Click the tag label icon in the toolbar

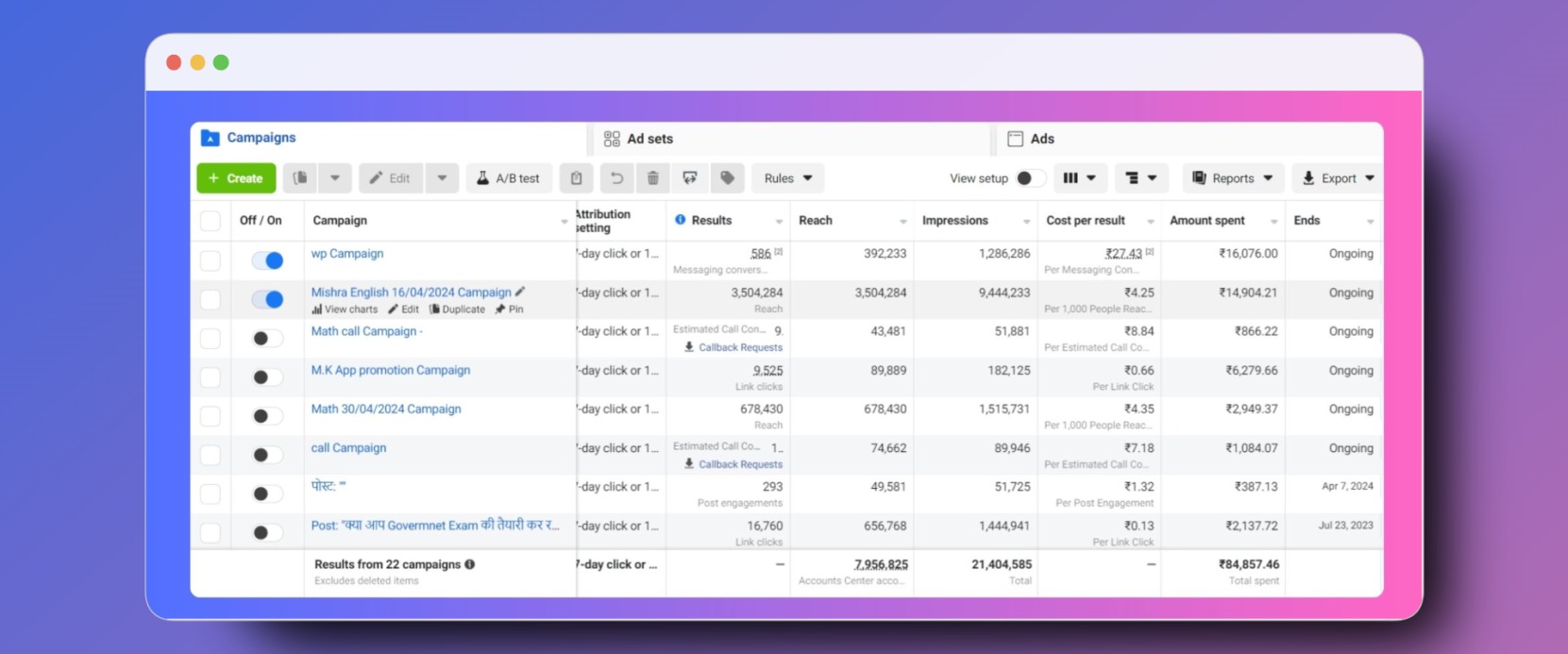[727, 178]
